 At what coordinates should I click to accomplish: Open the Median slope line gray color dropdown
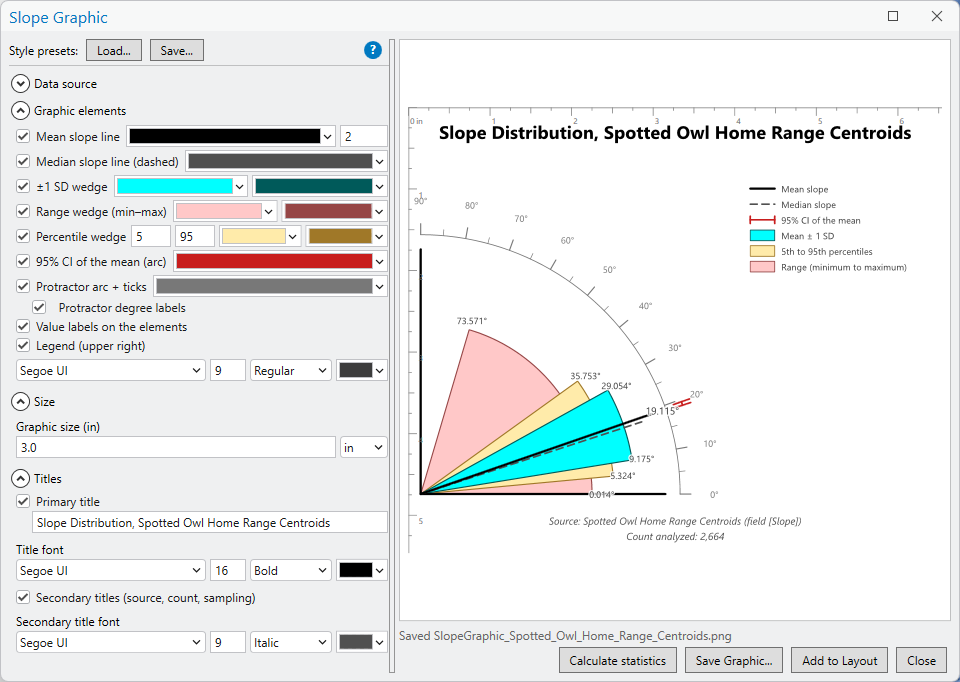point(286,162)
